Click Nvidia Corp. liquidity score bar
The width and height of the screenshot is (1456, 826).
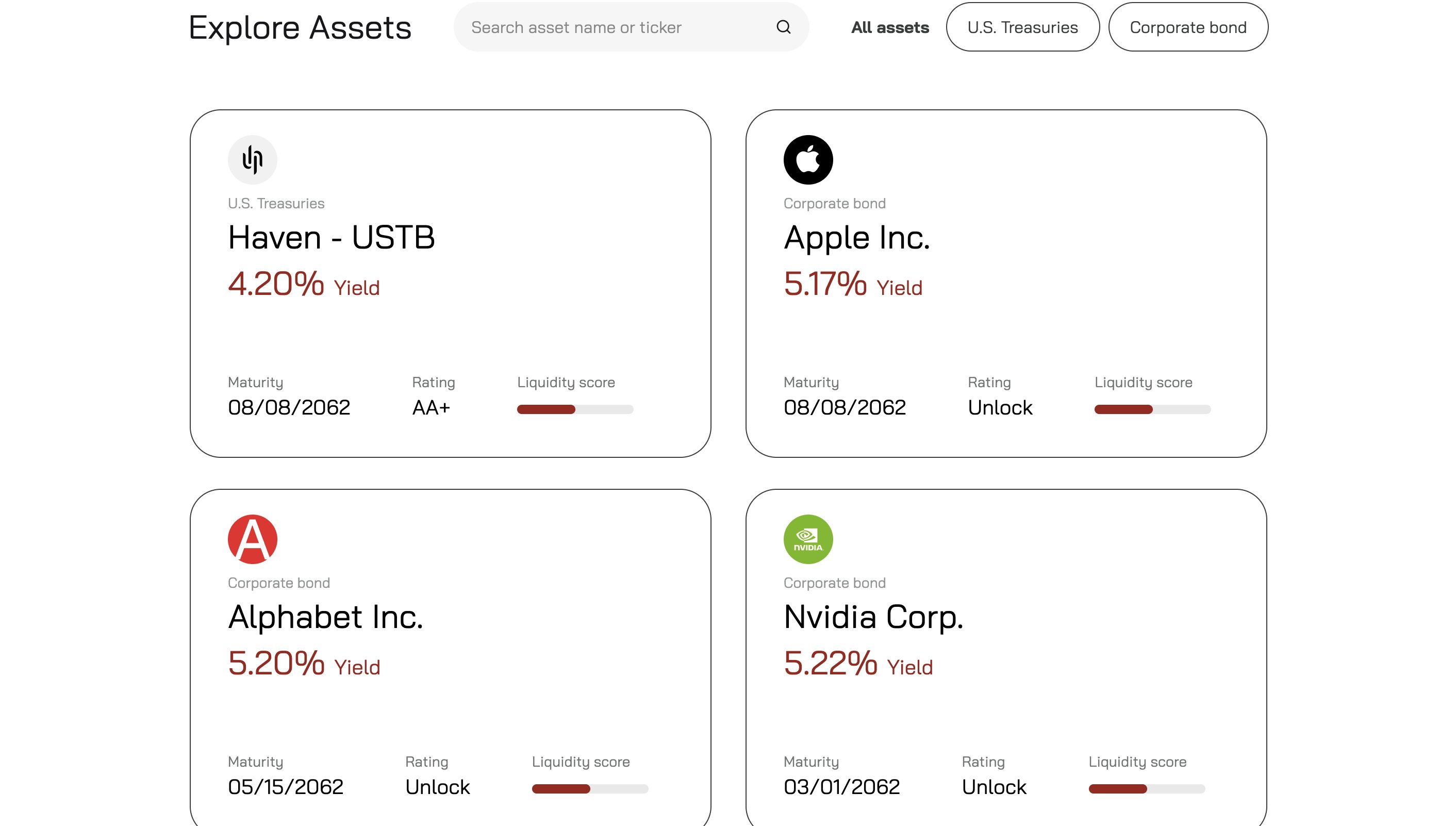(x=1146, y=788)
